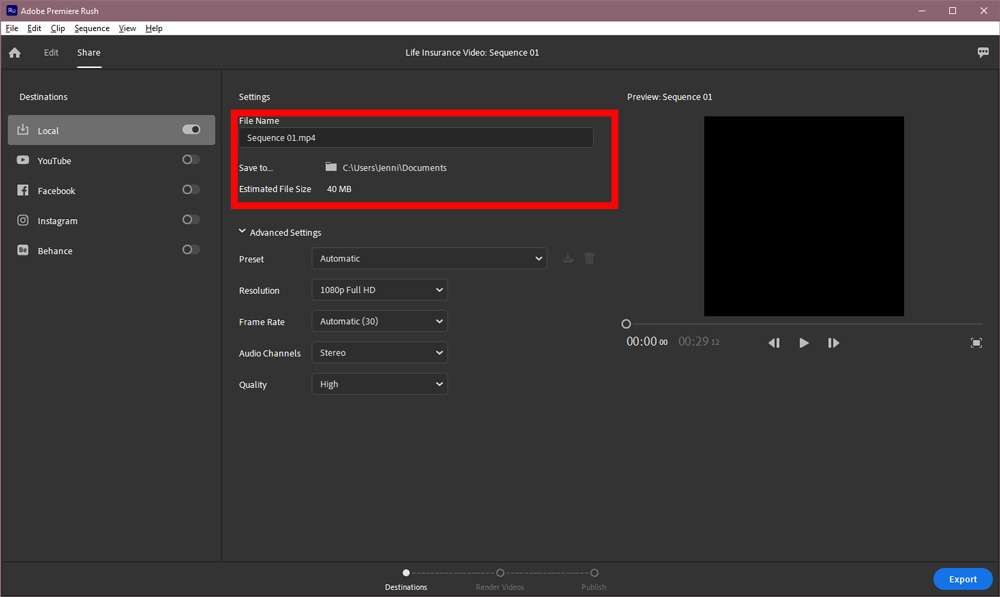The height and width of the screenshot is (597, 1000).
Task: Delete the preset with the trash icon
Action: [x=589, y=258]
